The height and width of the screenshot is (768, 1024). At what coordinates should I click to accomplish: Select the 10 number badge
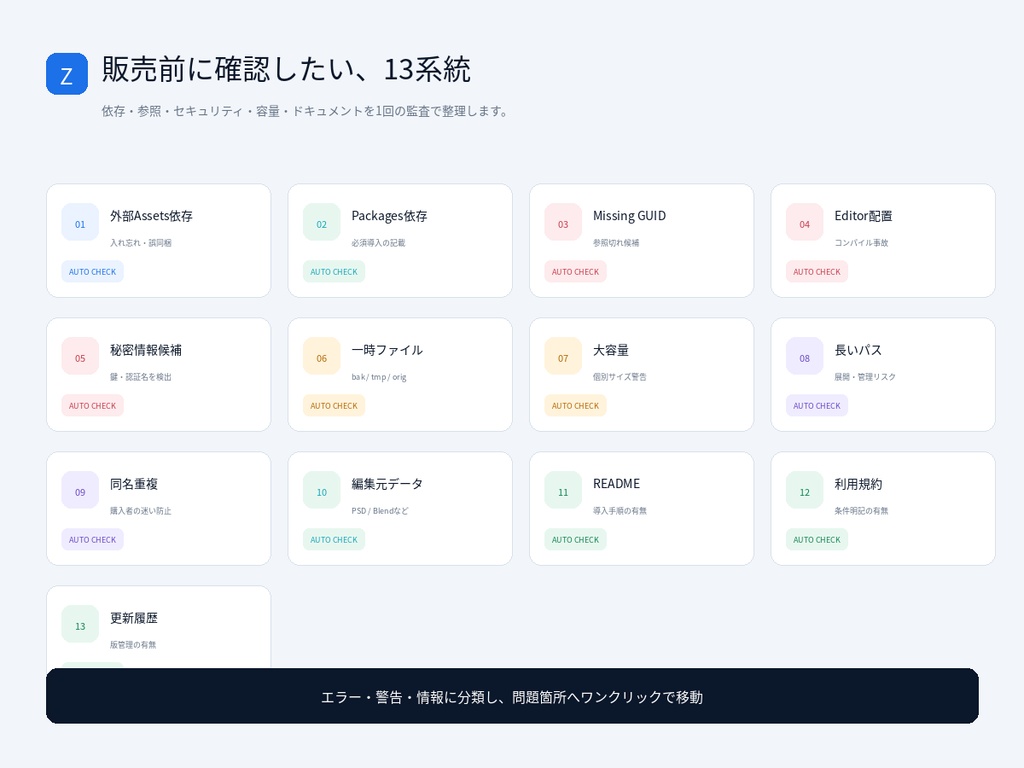321,490
